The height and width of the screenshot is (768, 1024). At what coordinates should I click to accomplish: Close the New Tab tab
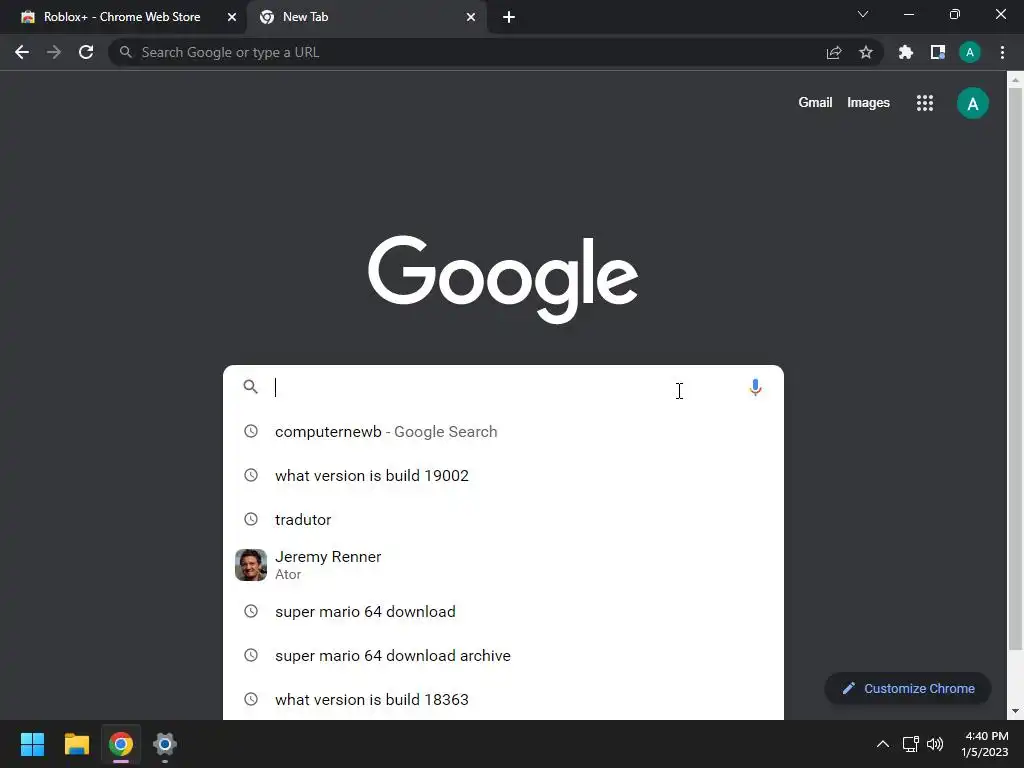pyautogui.click(x=471, y=17)
